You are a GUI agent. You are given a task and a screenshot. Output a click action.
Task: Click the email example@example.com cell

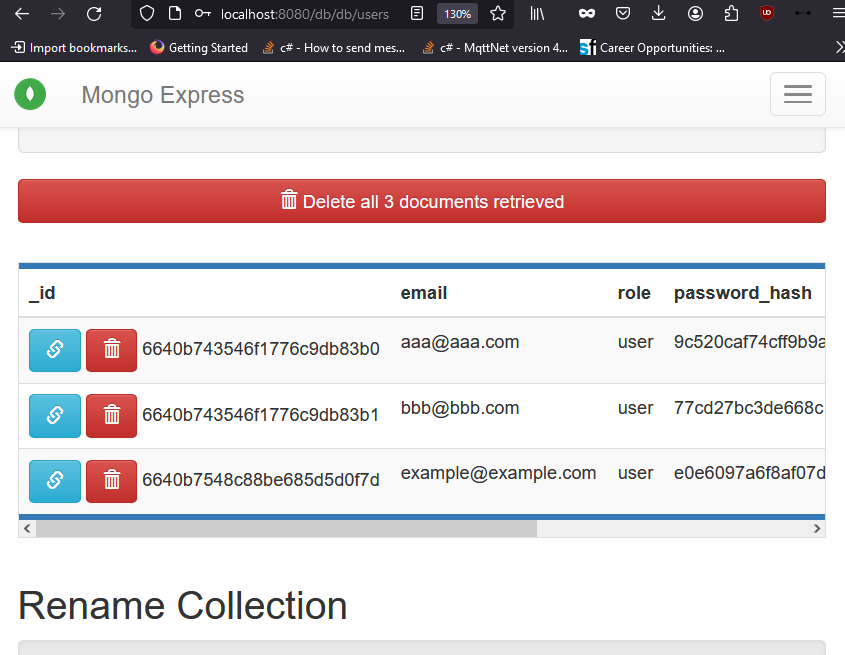[x=498, y=473]
